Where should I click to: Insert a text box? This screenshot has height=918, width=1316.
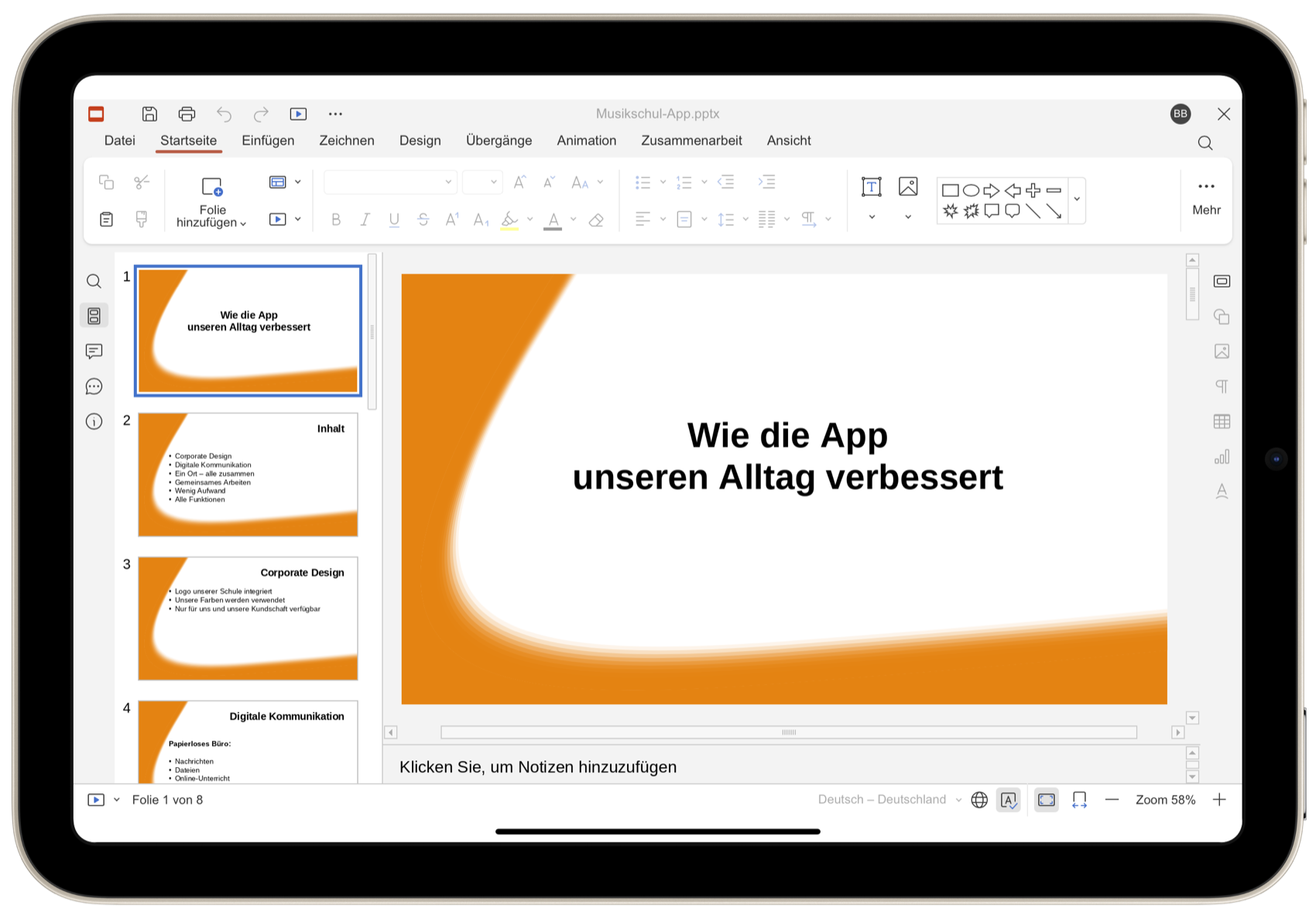(872, 187)
